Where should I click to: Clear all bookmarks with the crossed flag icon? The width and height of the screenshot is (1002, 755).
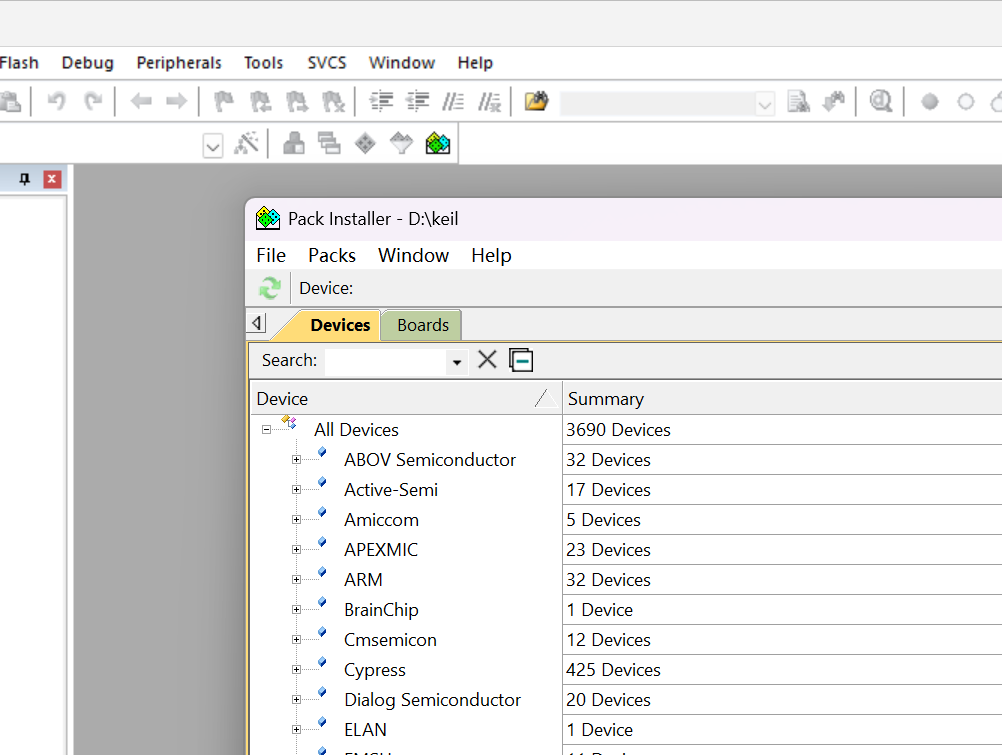[x=334, y=101]
